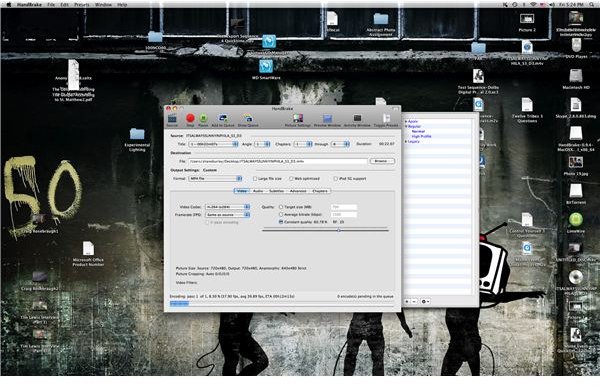Open the Show Queue toolbar icon

coord(248,119)
